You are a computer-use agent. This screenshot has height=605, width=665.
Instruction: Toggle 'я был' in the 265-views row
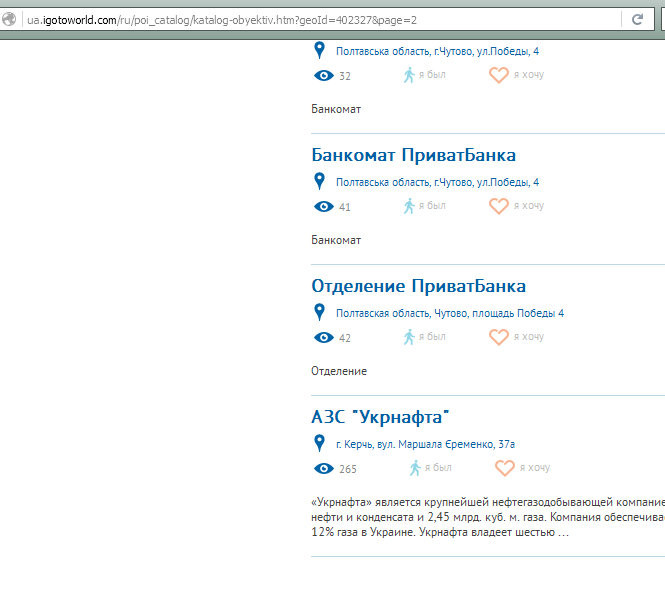tap(438, 468)
